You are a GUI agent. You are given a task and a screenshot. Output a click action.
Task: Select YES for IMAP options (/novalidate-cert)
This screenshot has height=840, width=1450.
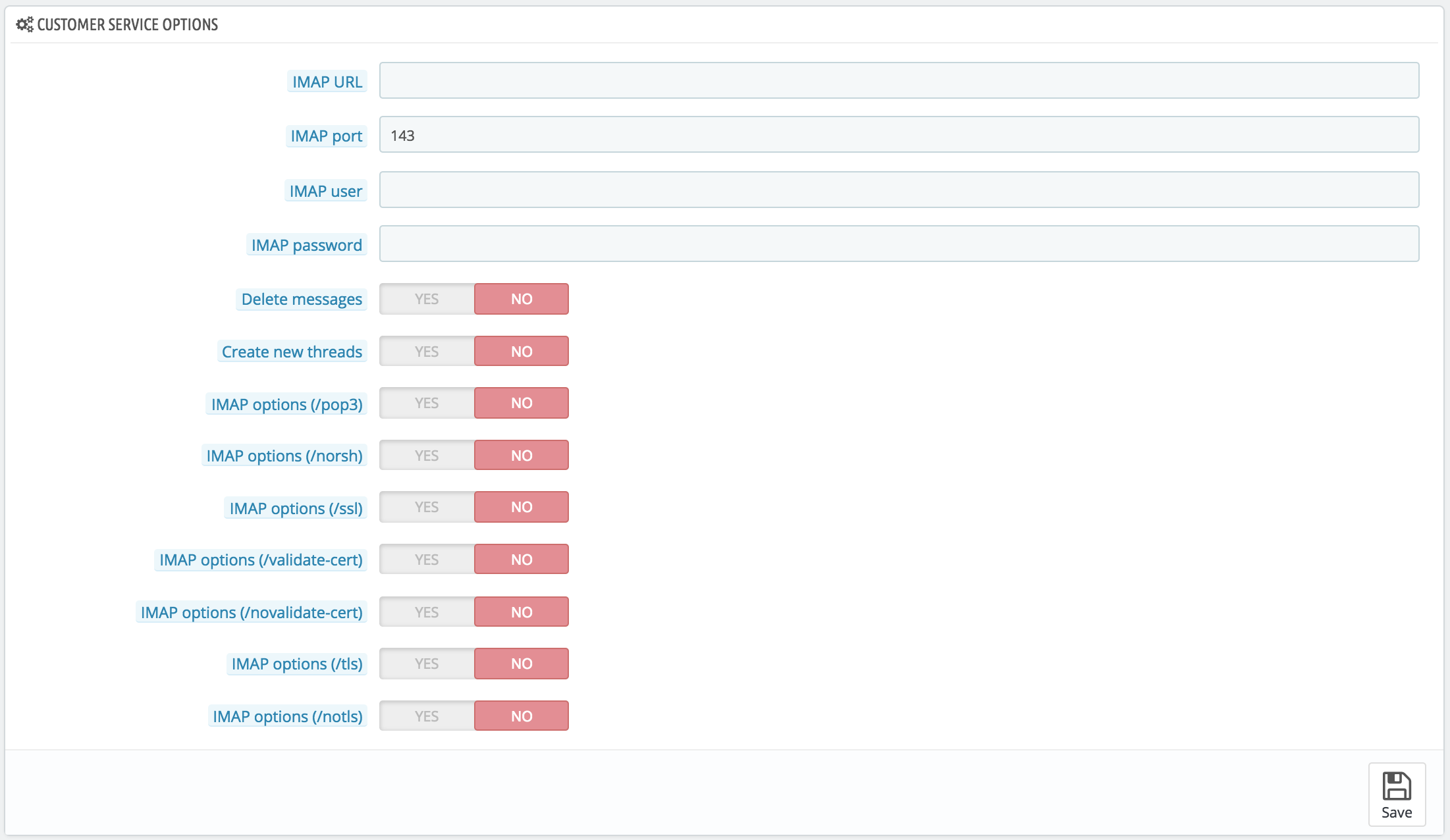coord(427,612)
